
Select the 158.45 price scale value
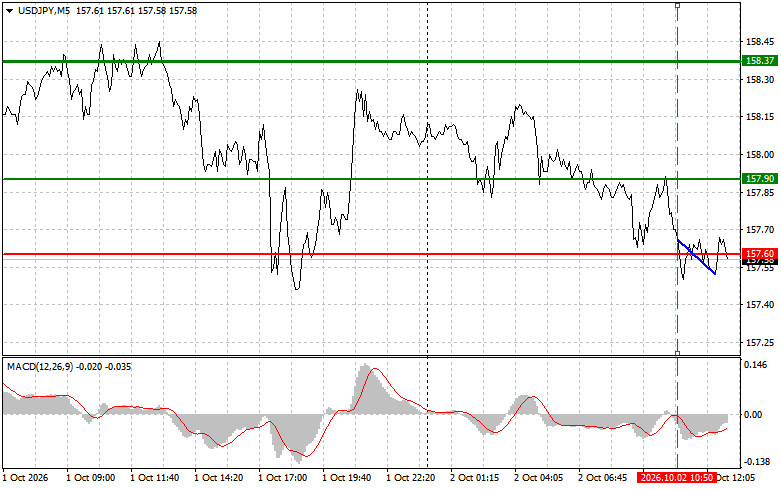(760, 42)
